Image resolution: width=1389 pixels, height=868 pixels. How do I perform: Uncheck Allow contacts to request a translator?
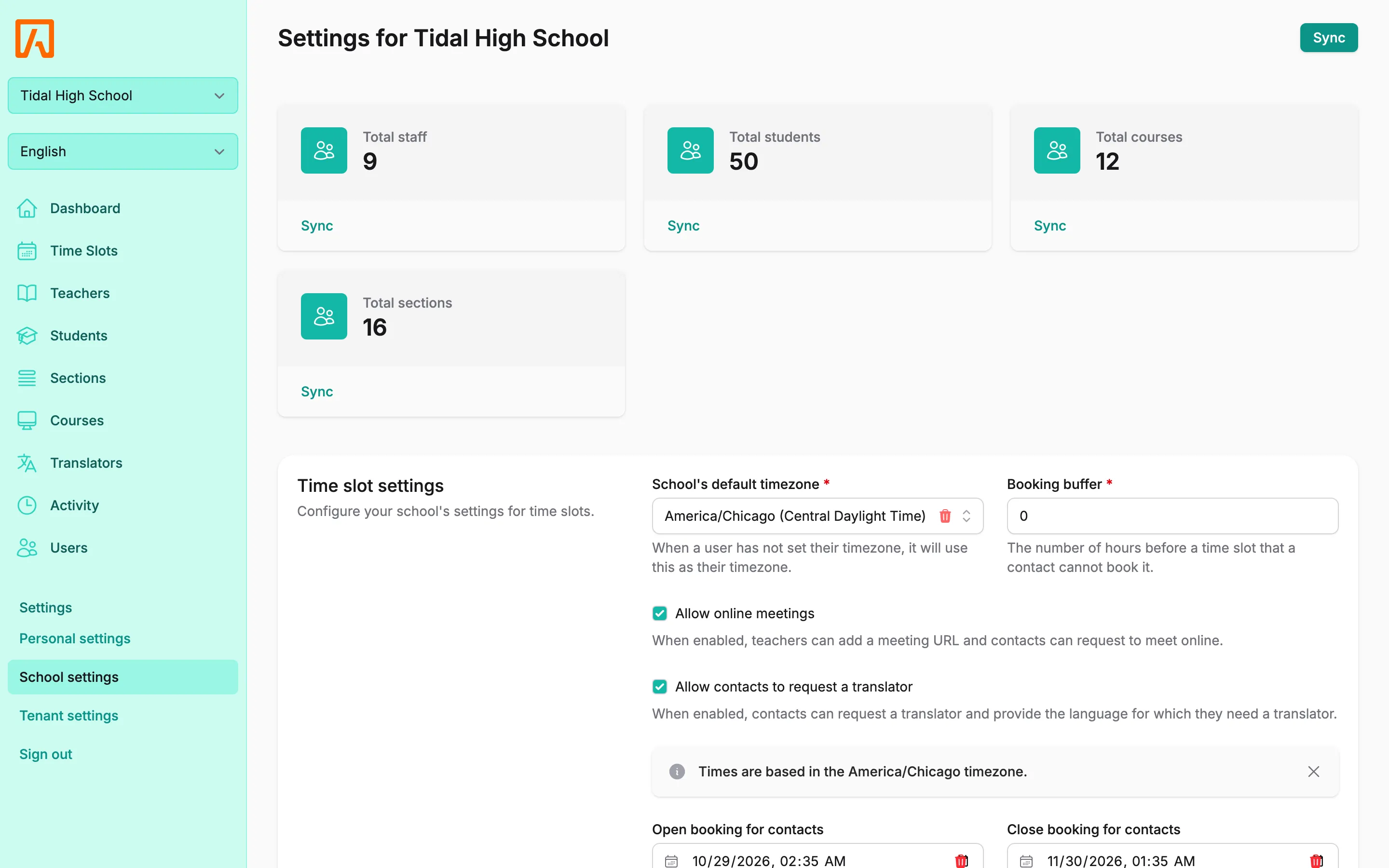pos(659,687)
